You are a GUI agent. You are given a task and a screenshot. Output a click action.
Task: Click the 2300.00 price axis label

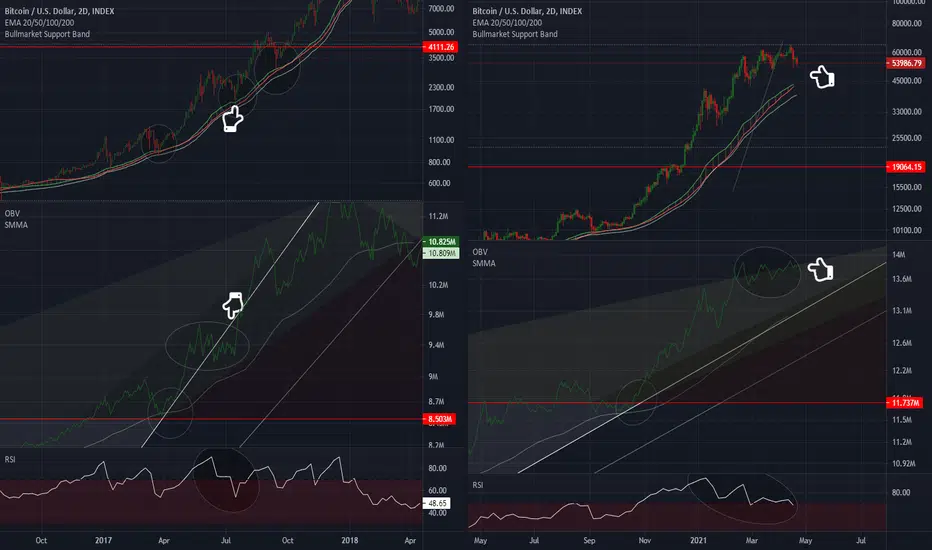441,87
